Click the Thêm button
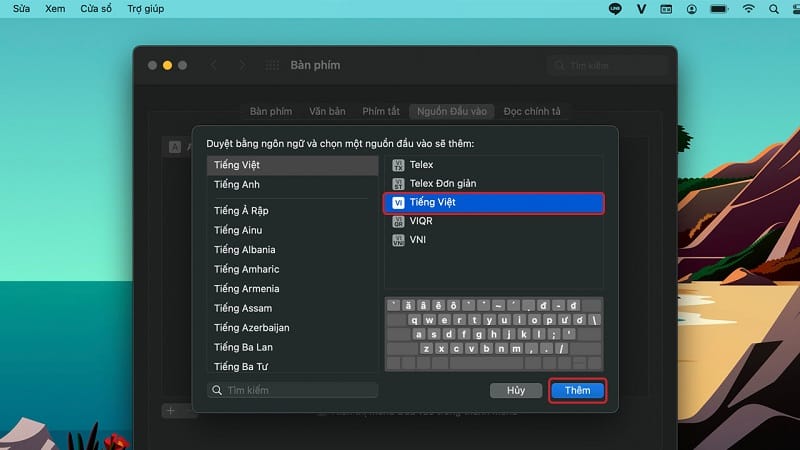 click(577, 390)
